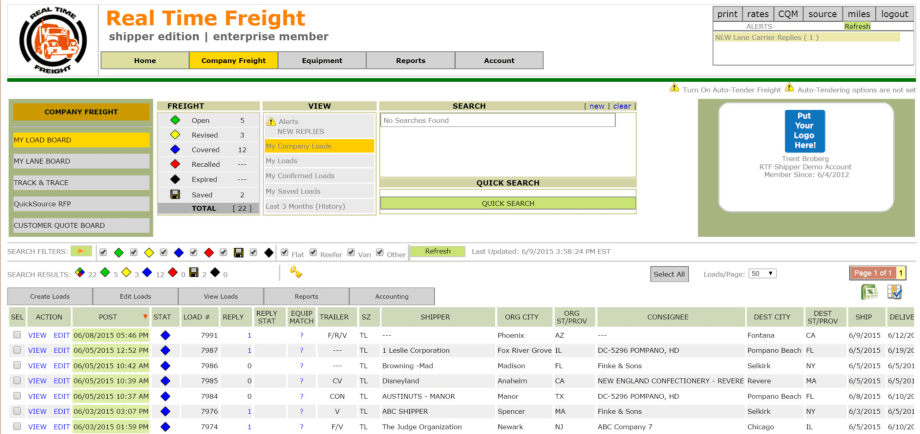Screen dimensions: 920x434
Task: Click the gold key icon
Action: tap(296, 272)
